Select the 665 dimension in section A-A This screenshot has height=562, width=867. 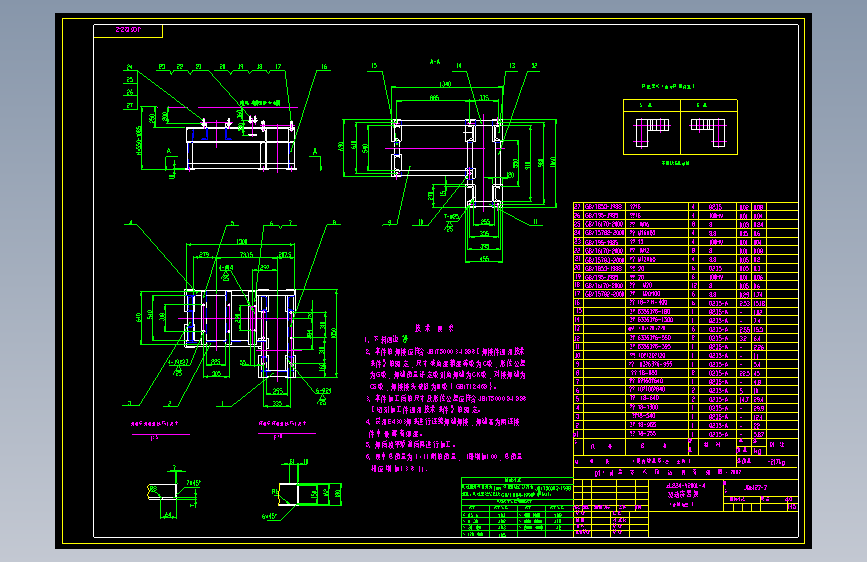point(434,98)
